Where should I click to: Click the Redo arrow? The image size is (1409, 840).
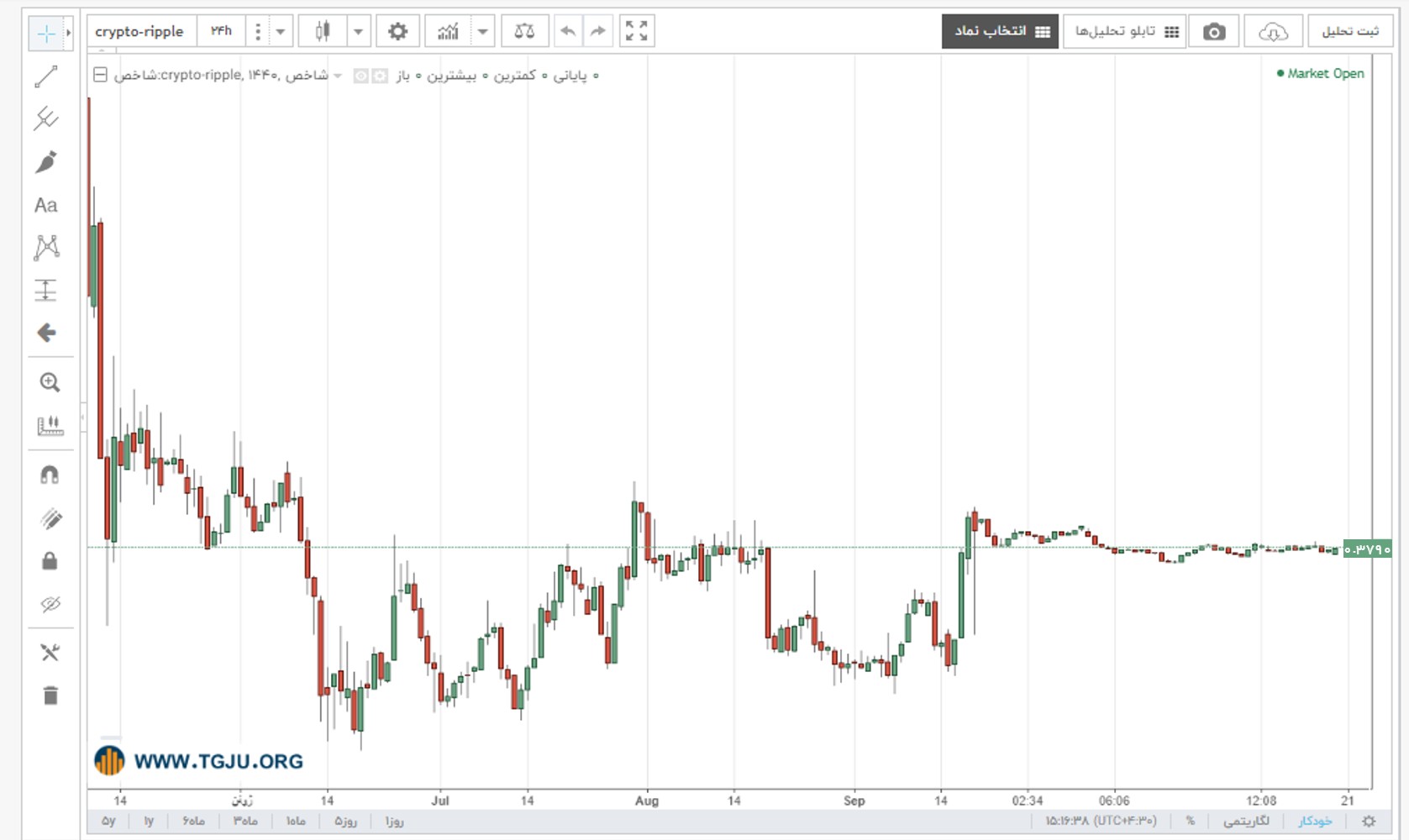[597, 32]
